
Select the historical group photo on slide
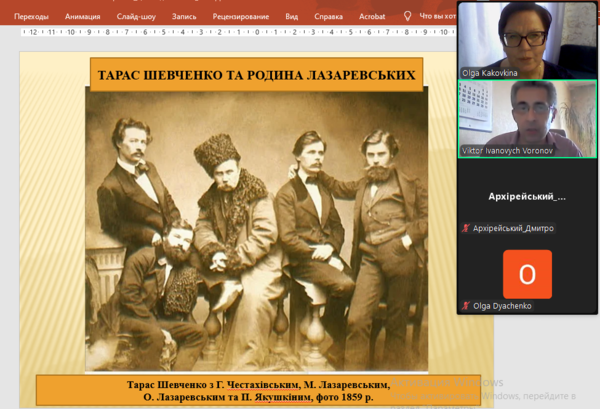(x=256, y=230)
